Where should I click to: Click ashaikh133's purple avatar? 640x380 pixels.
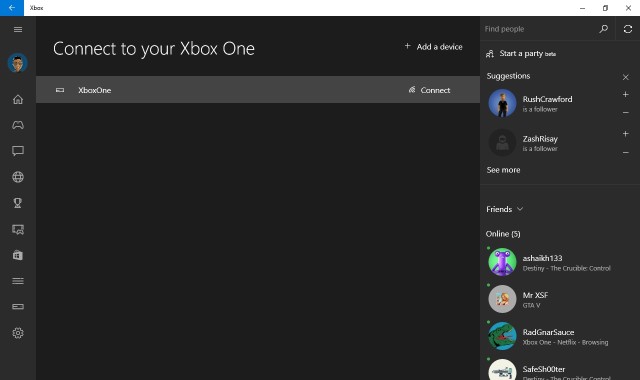502,262
